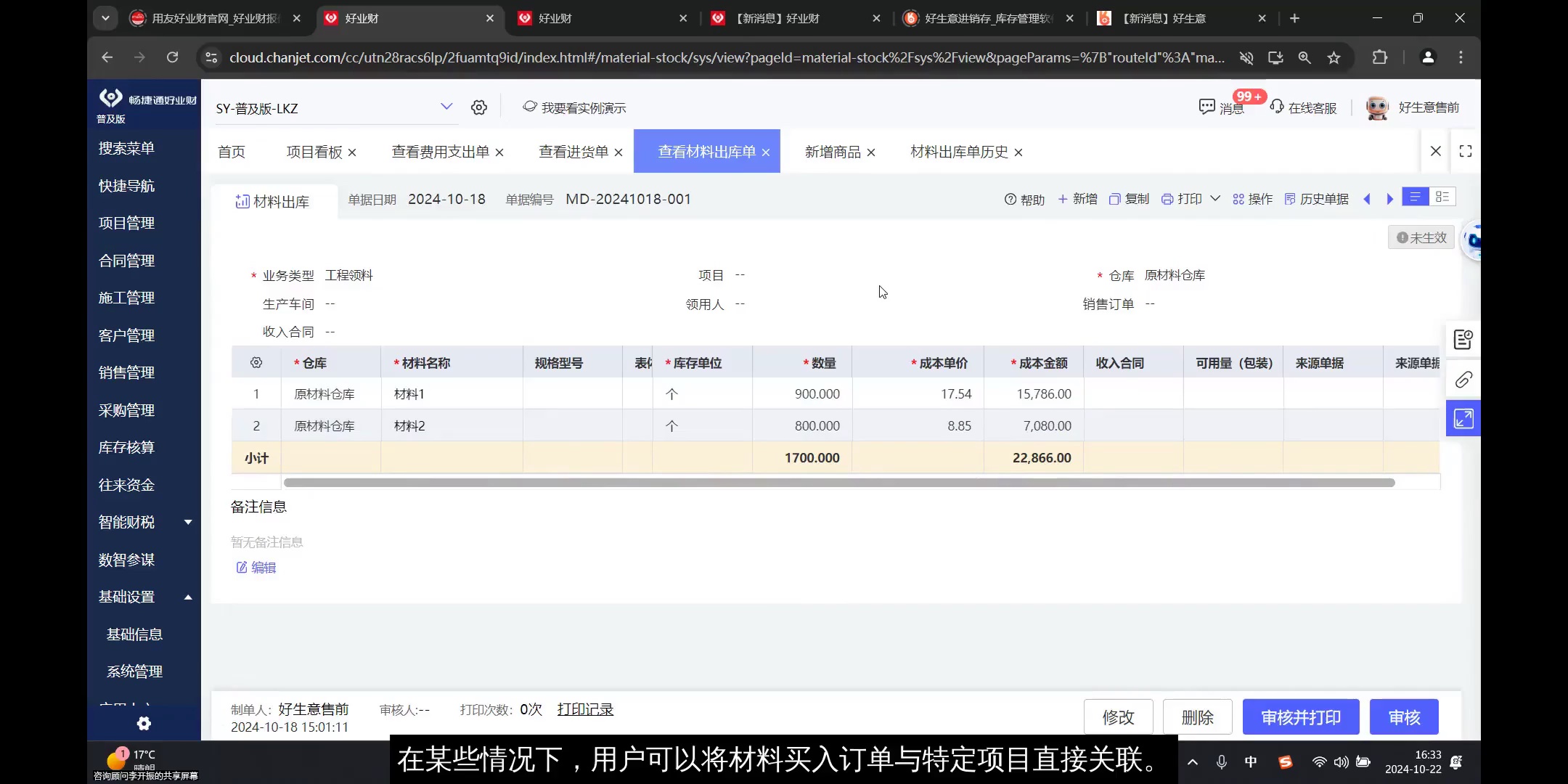The image size is (1568, 784).
Task: Click the taskbar microphone icon
Action: tap(1222, 761)
